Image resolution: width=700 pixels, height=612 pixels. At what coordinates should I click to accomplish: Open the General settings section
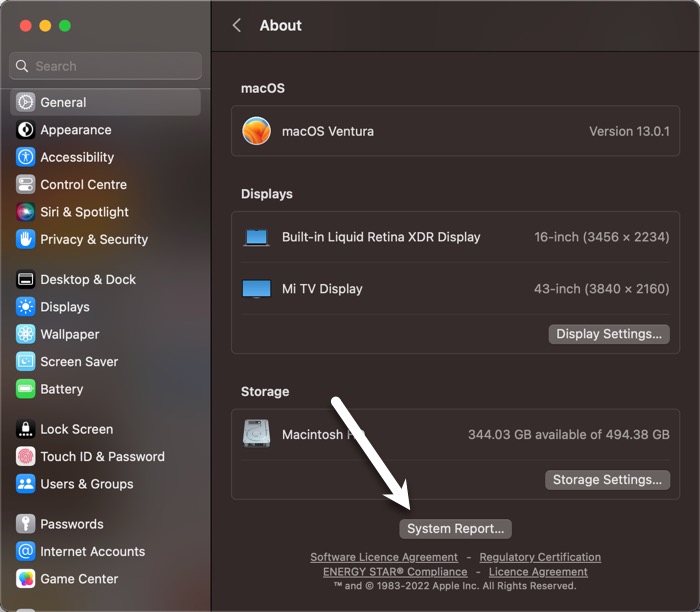point(105,102)
